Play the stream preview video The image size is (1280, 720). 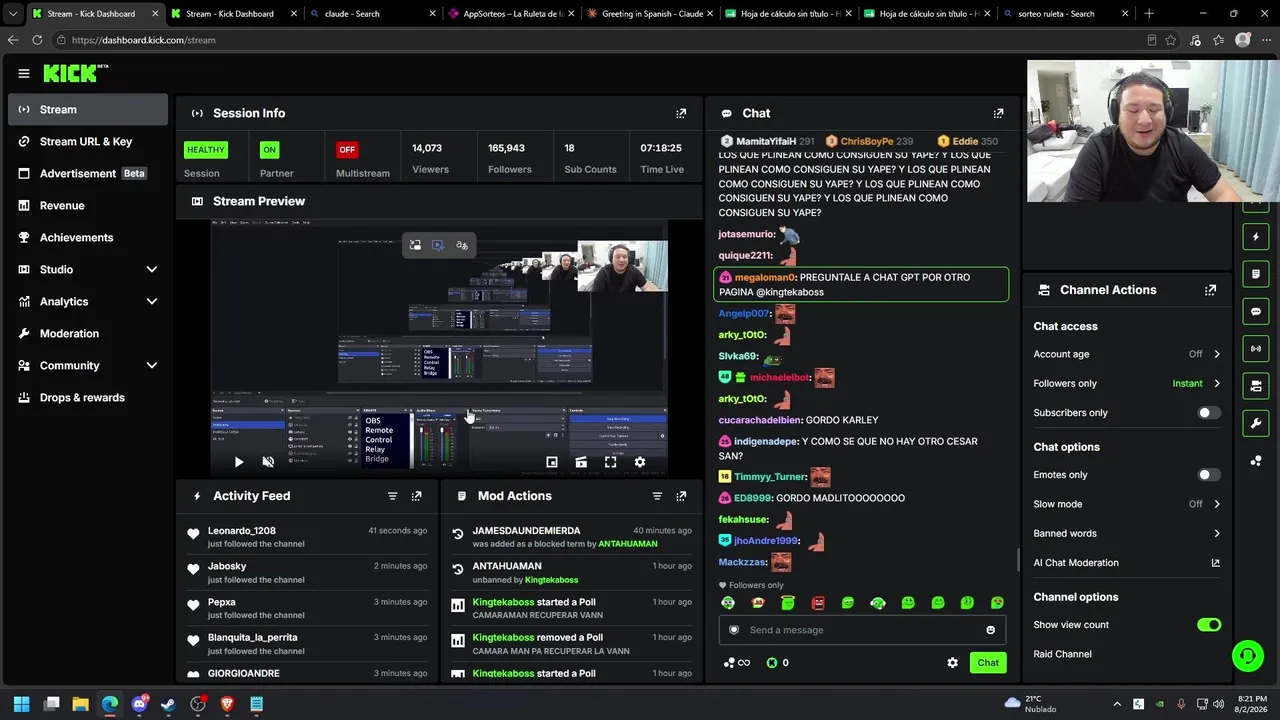(238, 462)
